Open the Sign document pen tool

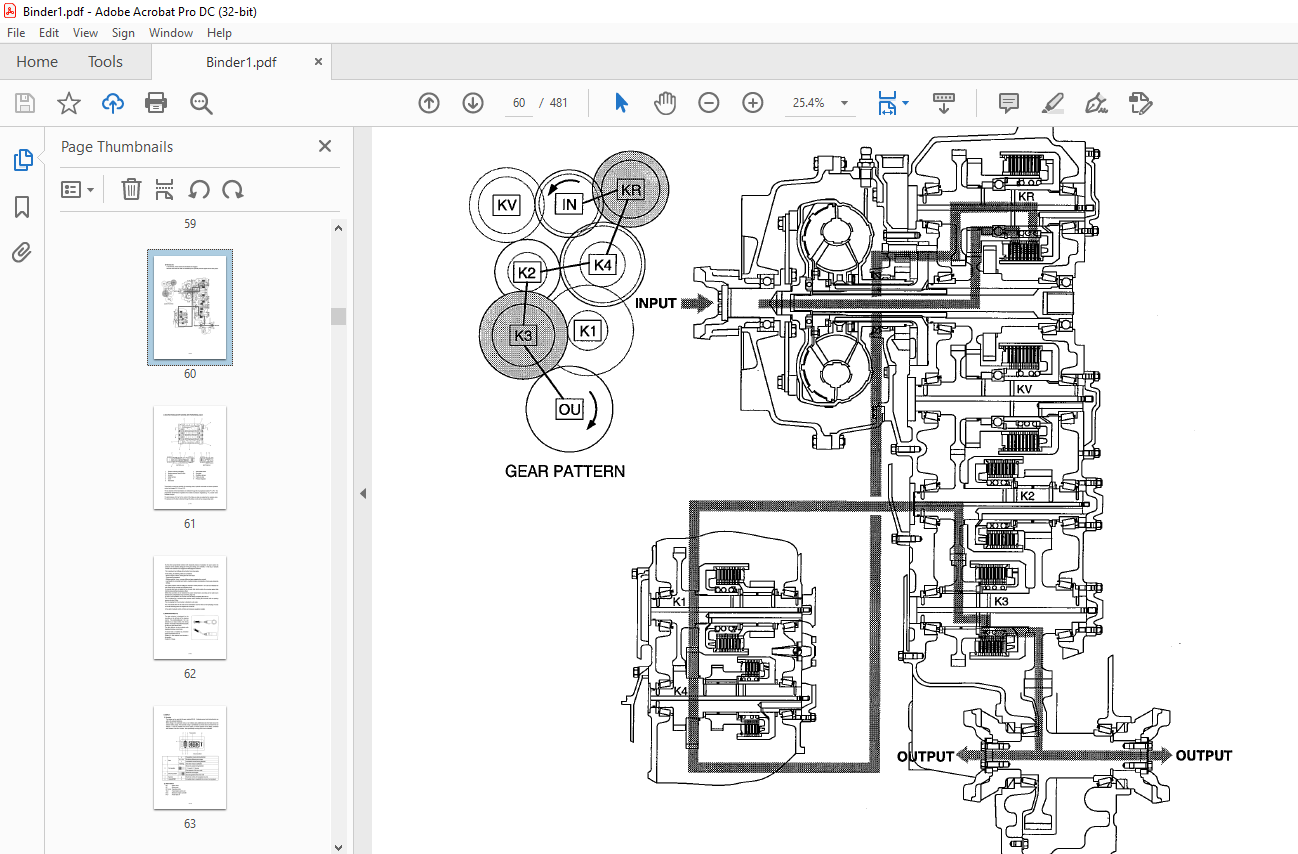(1096, 103)
